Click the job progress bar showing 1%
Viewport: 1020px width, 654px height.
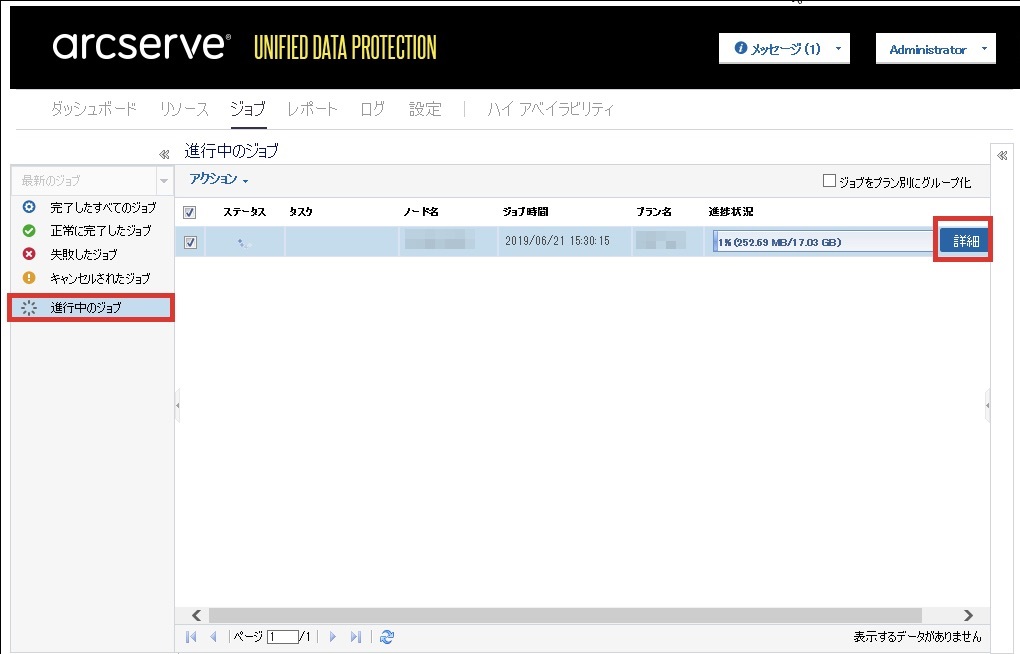tap(823, 242)
